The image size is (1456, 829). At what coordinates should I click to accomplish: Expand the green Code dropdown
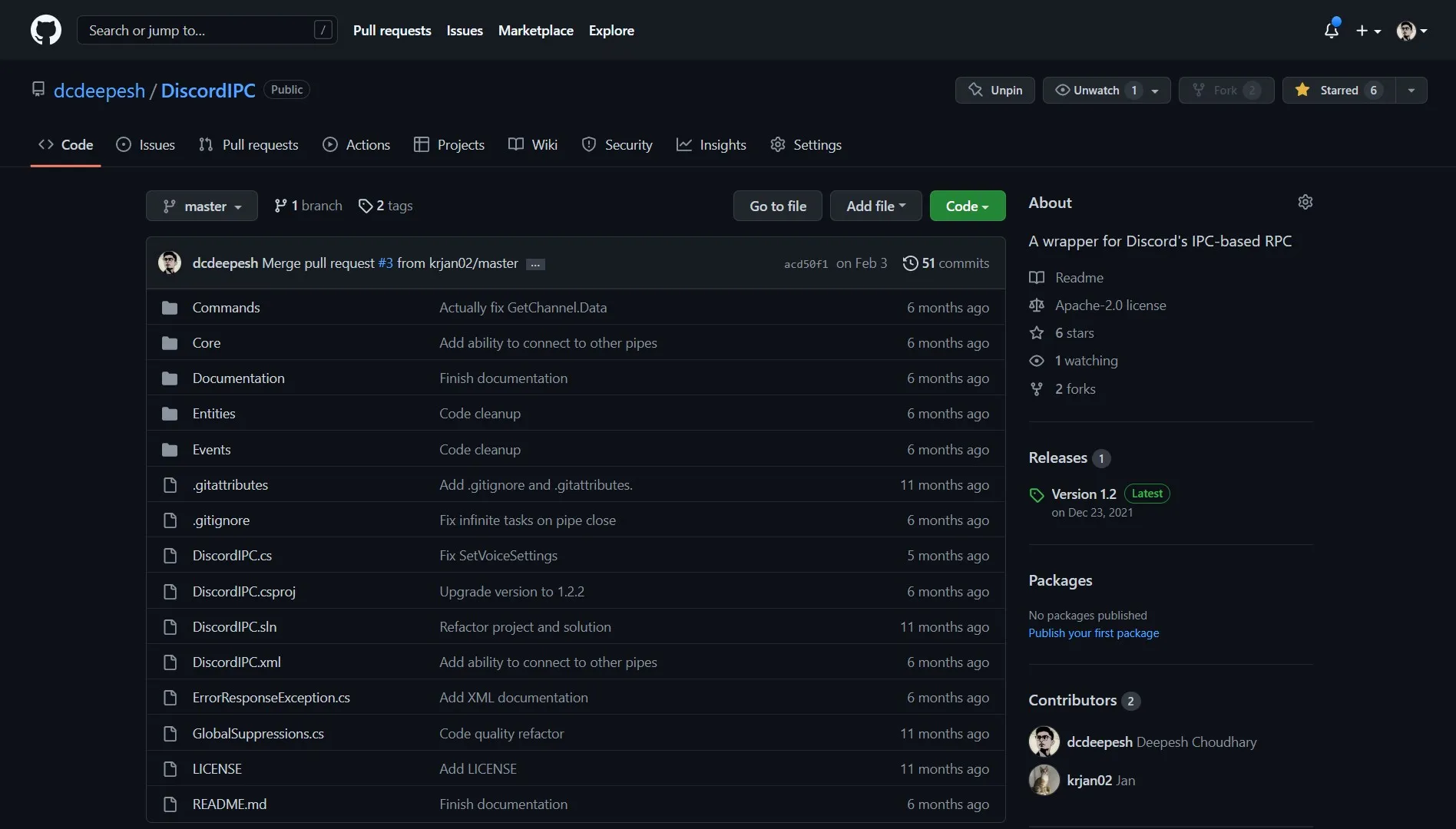click(967, 206)
